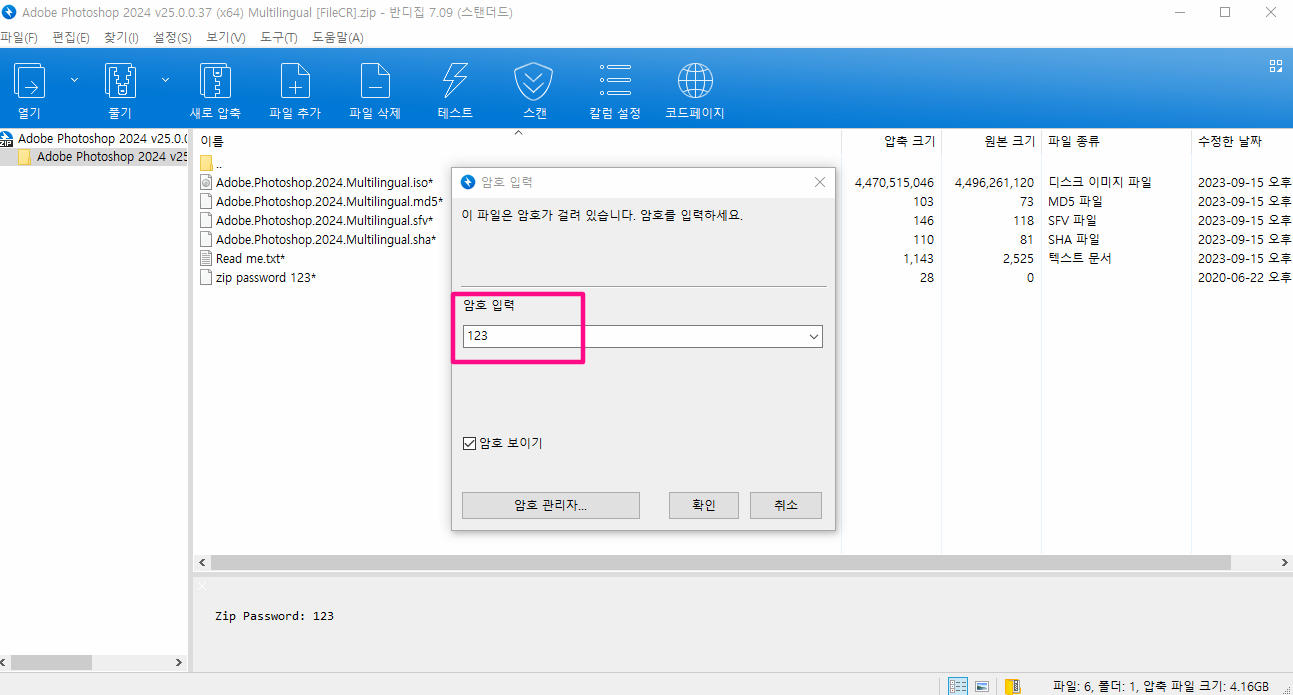Open the dropdown arrow next to 풀기
The height and width of the screenshot is (695, 1293).
(x=165, y=79)
